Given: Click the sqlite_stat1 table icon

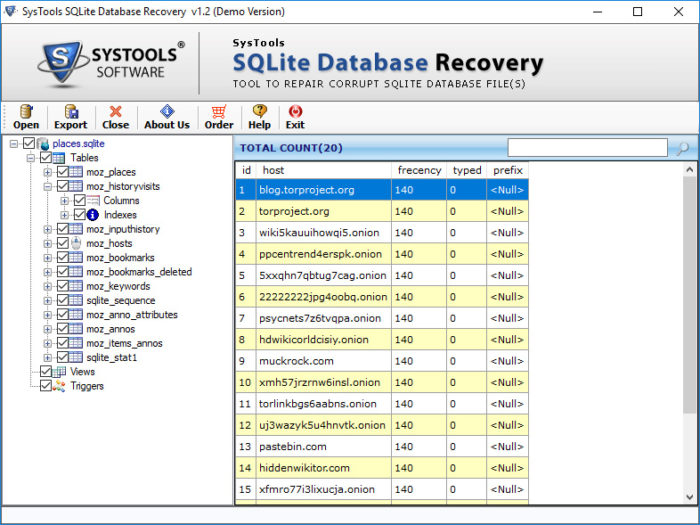Looking at the screenshot, I should (x=75, y=358).
